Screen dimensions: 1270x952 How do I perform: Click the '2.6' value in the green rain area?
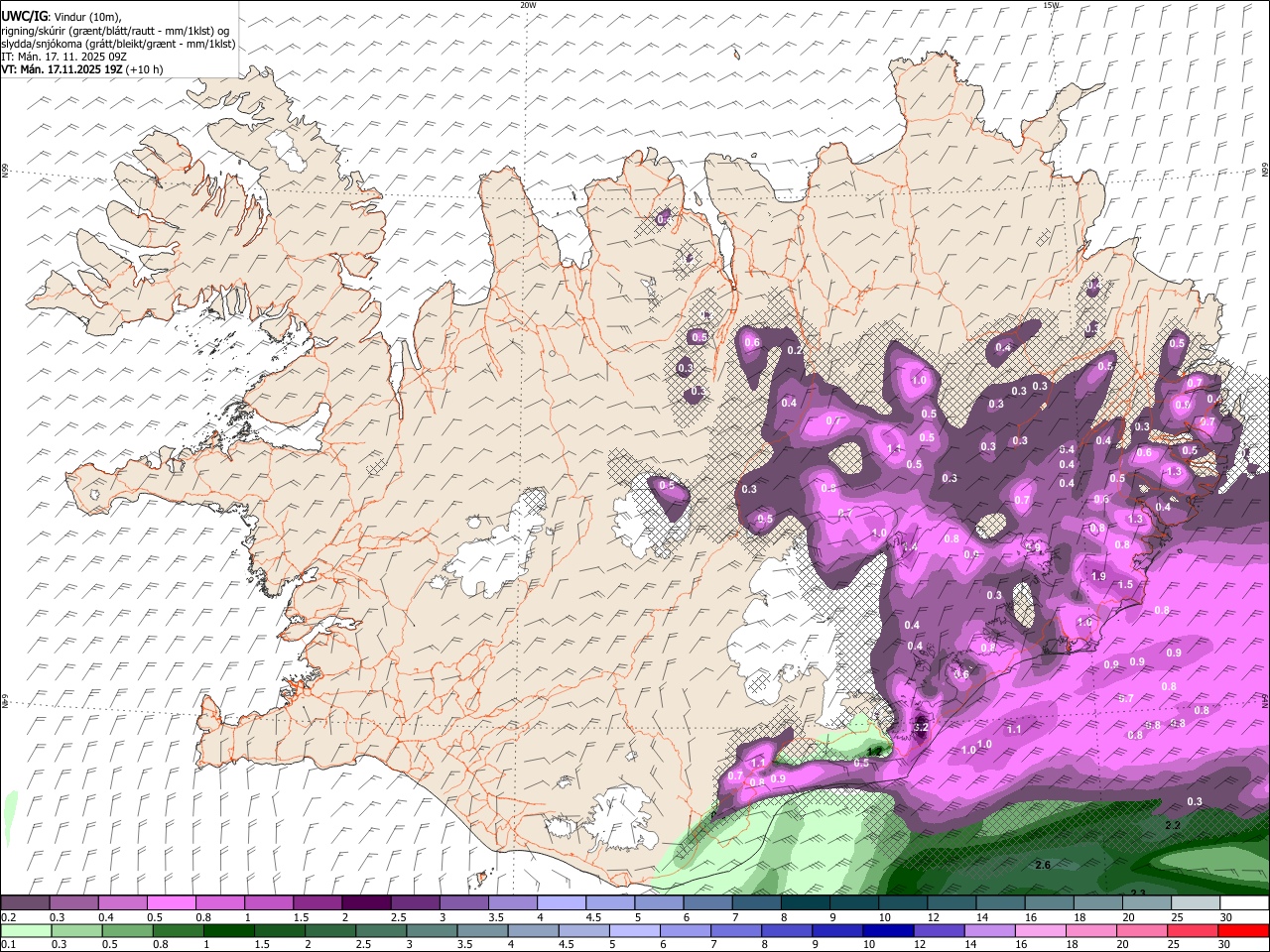[1043, 865]
